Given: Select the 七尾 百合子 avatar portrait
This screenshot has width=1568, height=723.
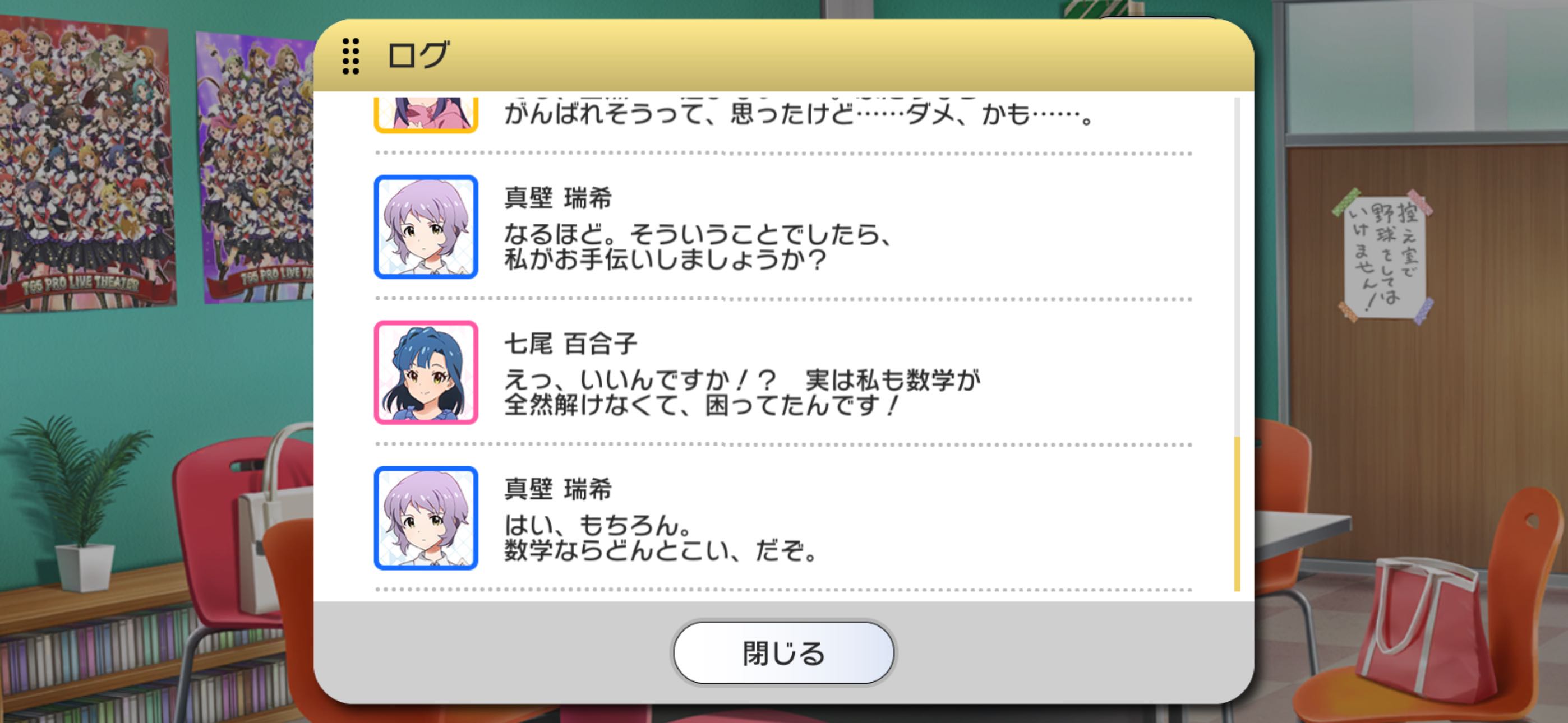Looking at the screenshot, I should click(426, 373).
